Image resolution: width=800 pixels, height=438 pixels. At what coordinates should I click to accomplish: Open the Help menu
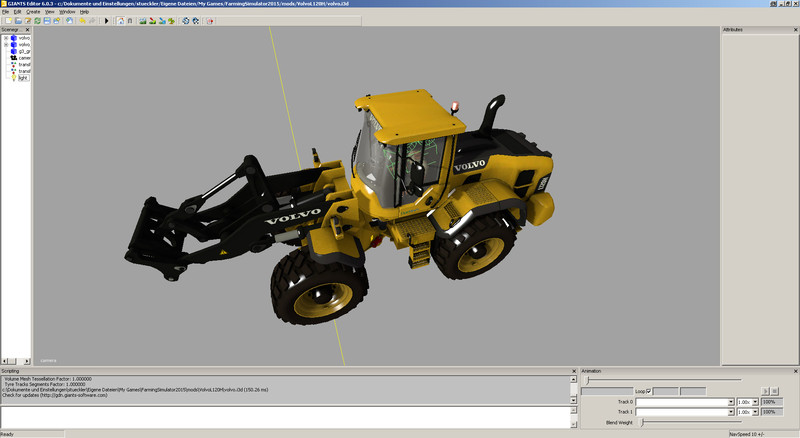click(x=84, y=11)
